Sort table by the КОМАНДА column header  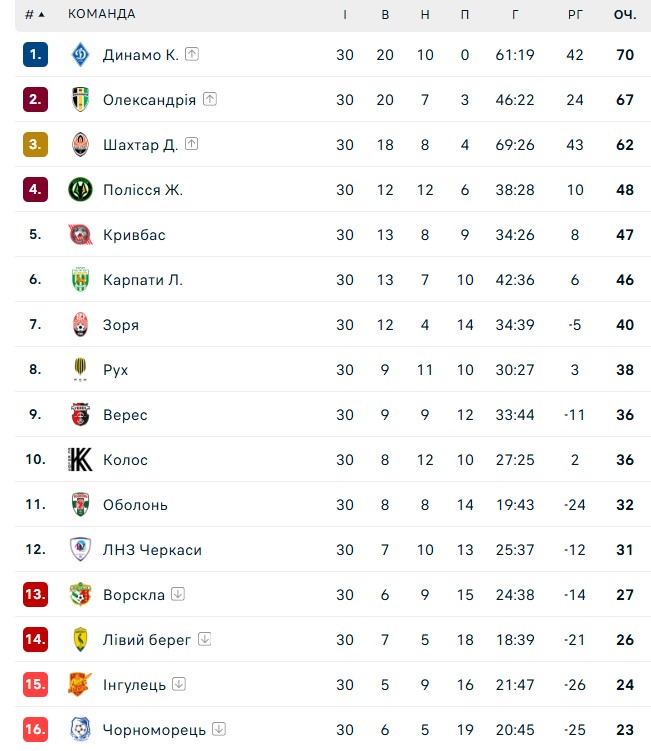tap(101, 14)
